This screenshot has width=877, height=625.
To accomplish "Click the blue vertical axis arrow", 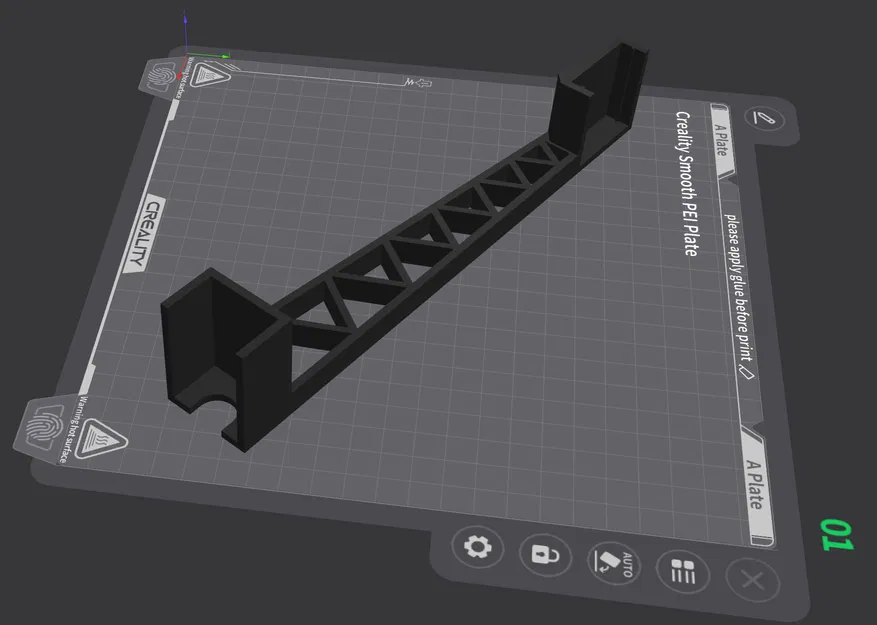I will [x=186, y=20].
